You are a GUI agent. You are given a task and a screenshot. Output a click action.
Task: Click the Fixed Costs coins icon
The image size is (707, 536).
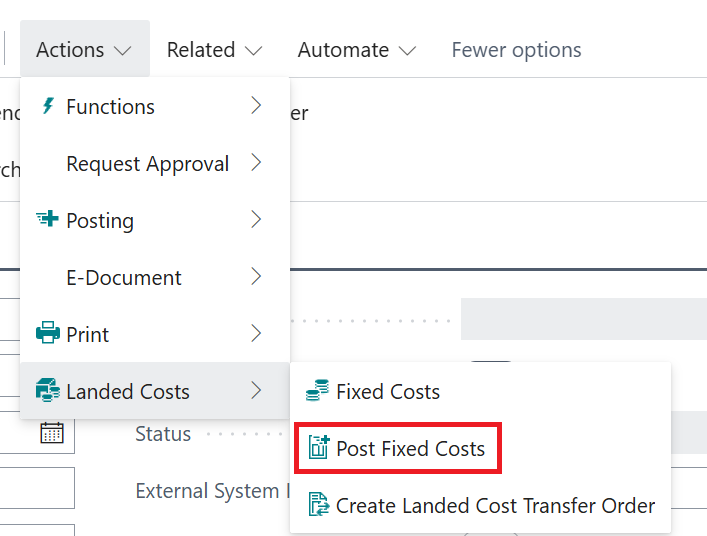point(317,391)
